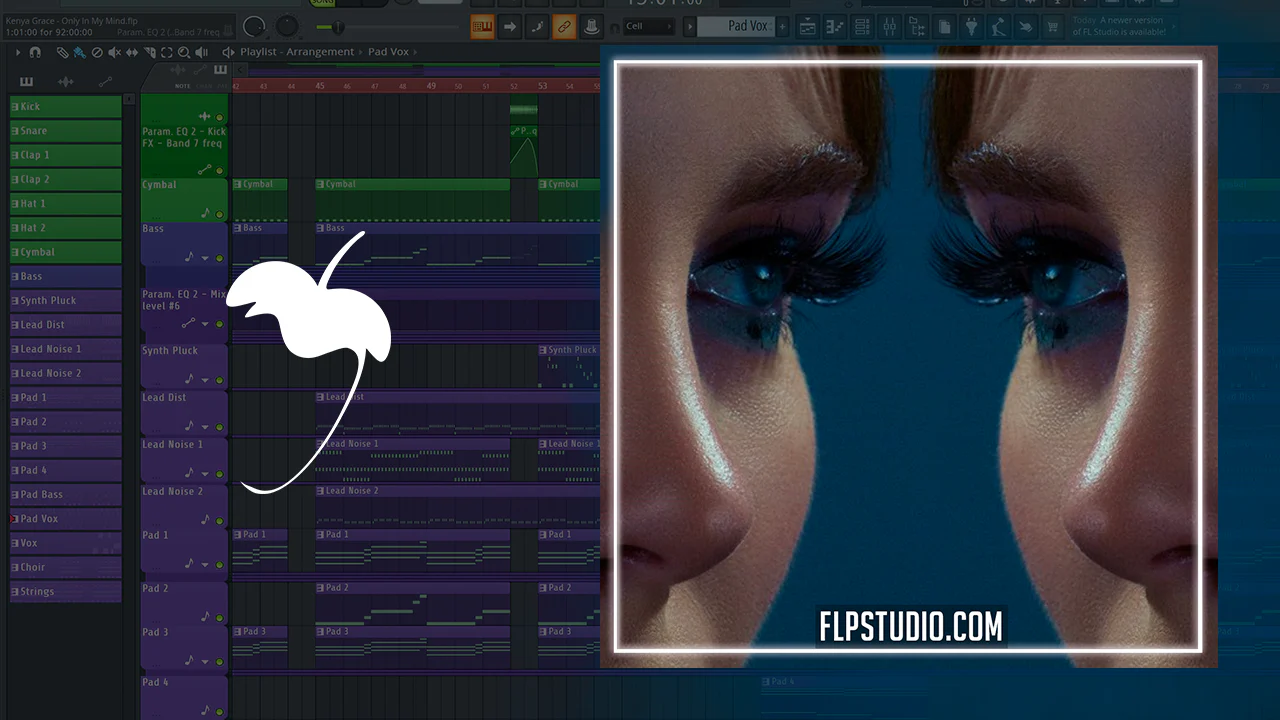Expand the Bass track dropdown arrow
The height and width of the screenshot is (720, 1280).
[x=205, y=258]
